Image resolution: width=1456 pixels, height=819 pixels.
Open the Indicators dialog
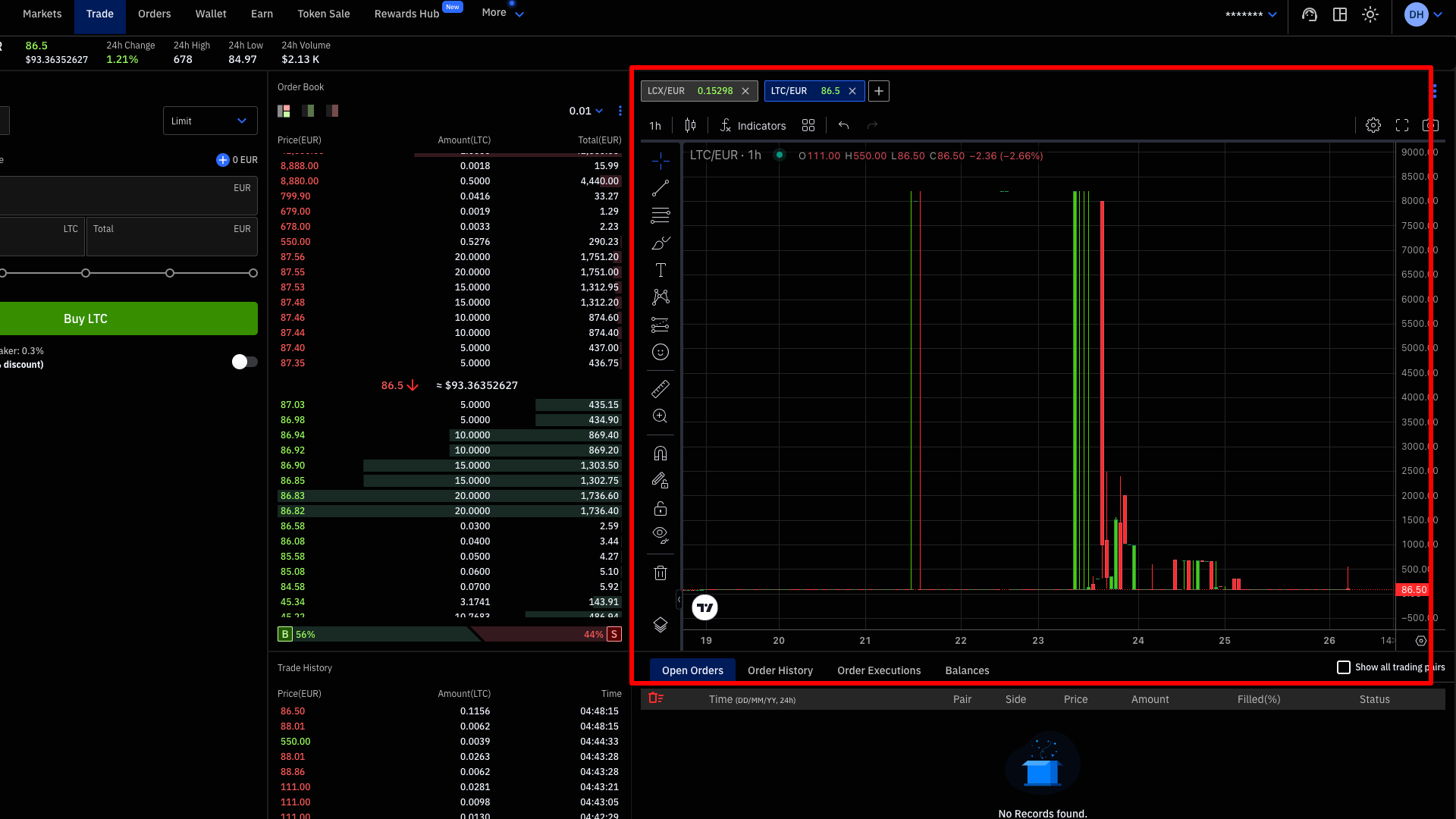tap(753, 126)
